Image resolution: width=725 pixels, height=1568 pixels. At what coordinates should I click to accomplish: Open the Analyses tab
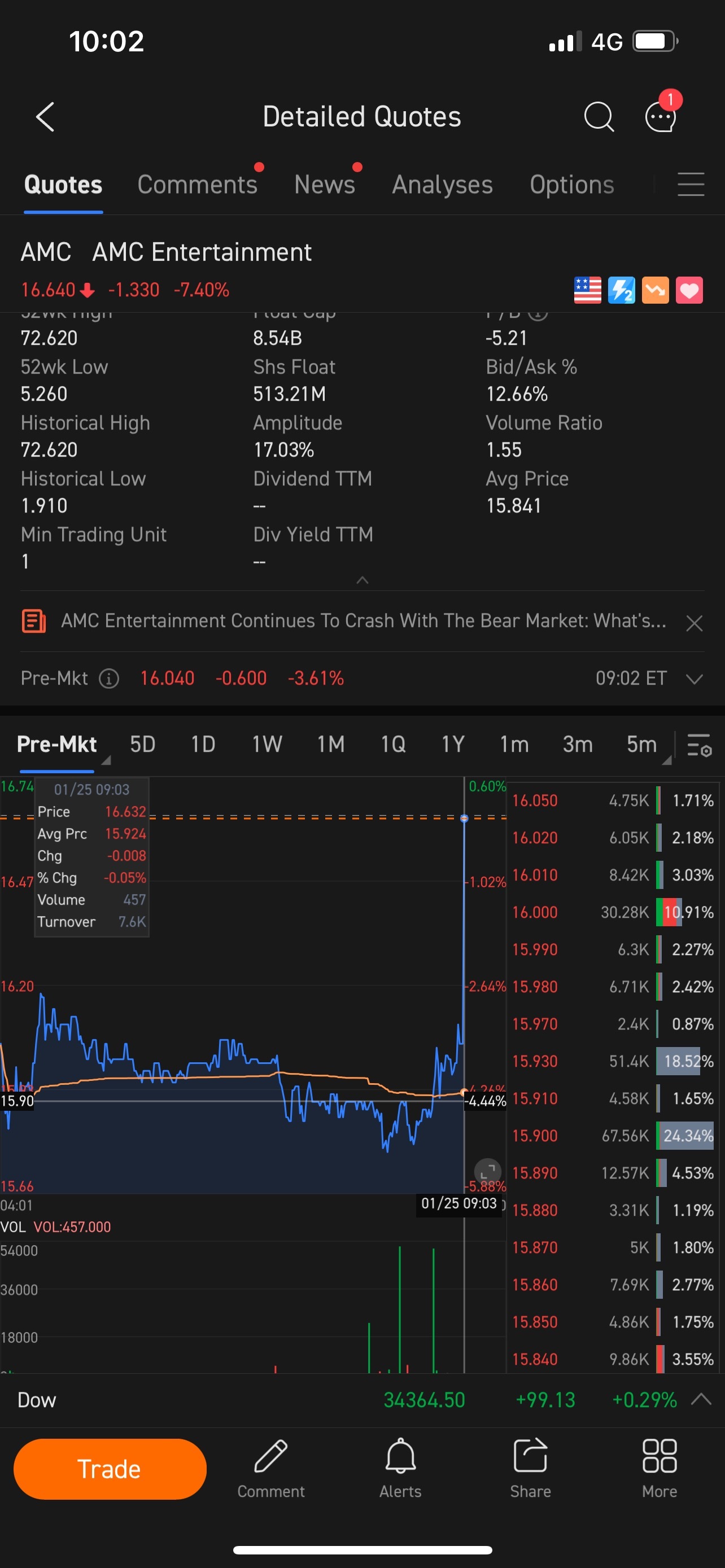coord(443,185)
